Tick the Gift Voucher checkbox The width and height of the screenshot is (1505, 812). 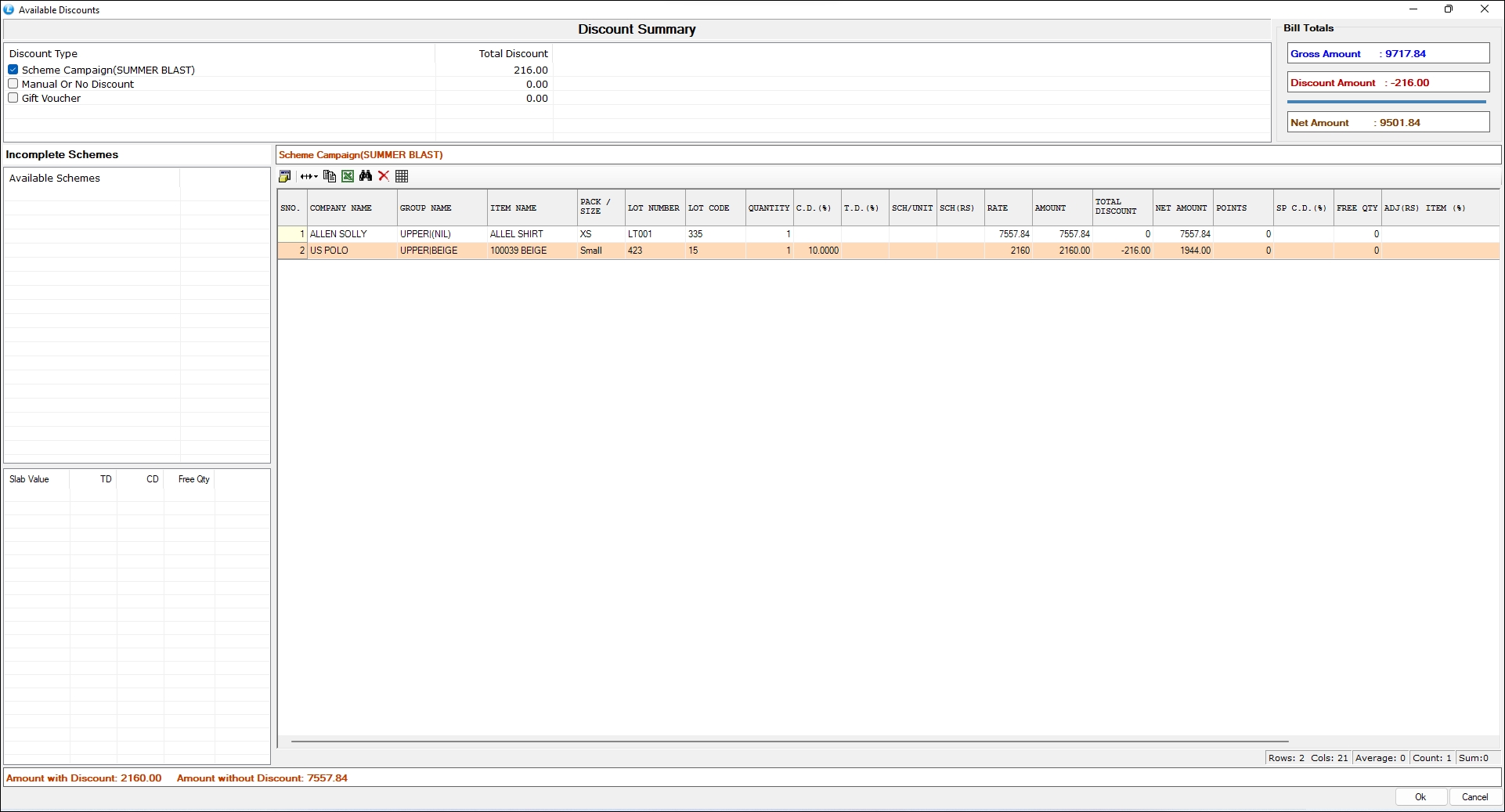[13, 98]
